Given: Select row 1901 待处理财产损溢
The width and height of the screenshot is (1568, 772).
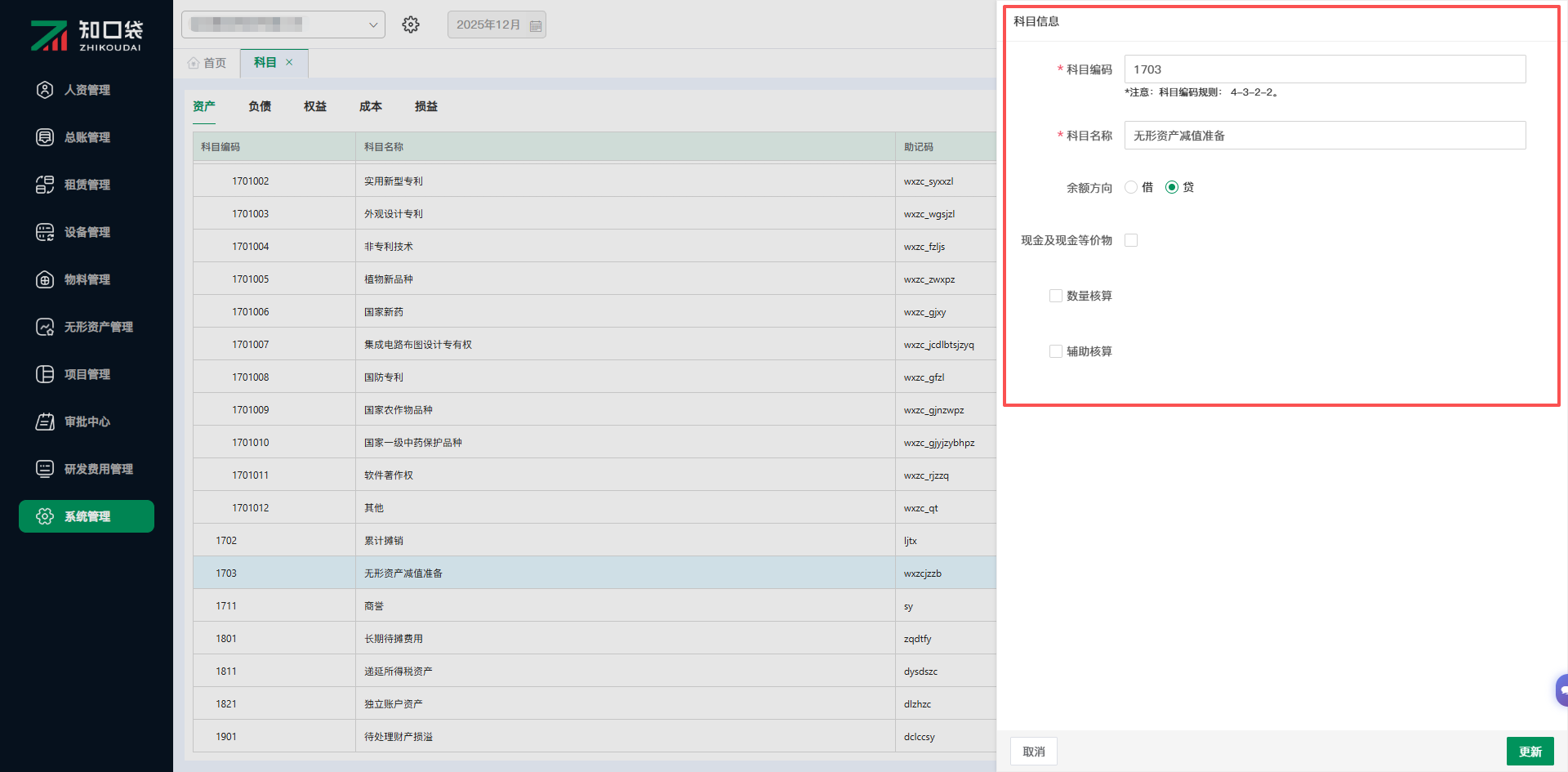Looking at the screenshot, I should [x=595, y=737].
